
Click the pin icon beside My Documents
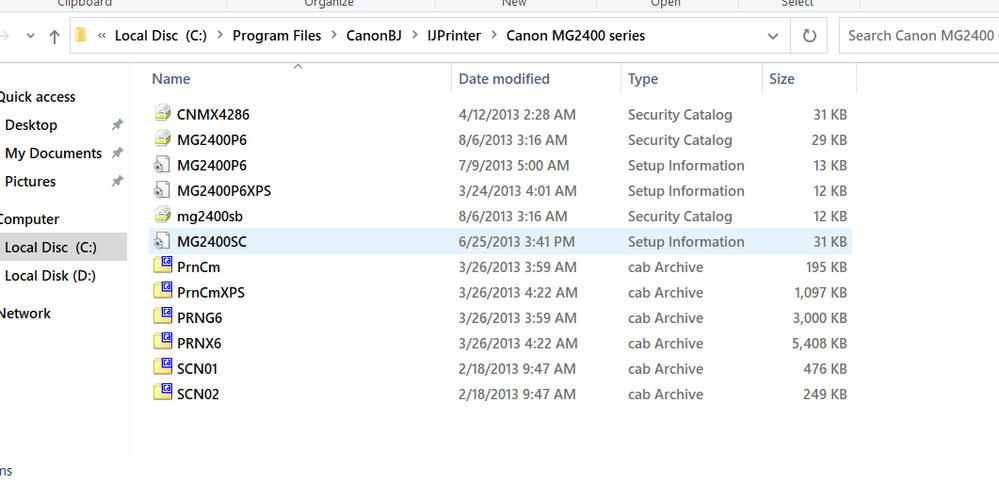pos(117,153)
